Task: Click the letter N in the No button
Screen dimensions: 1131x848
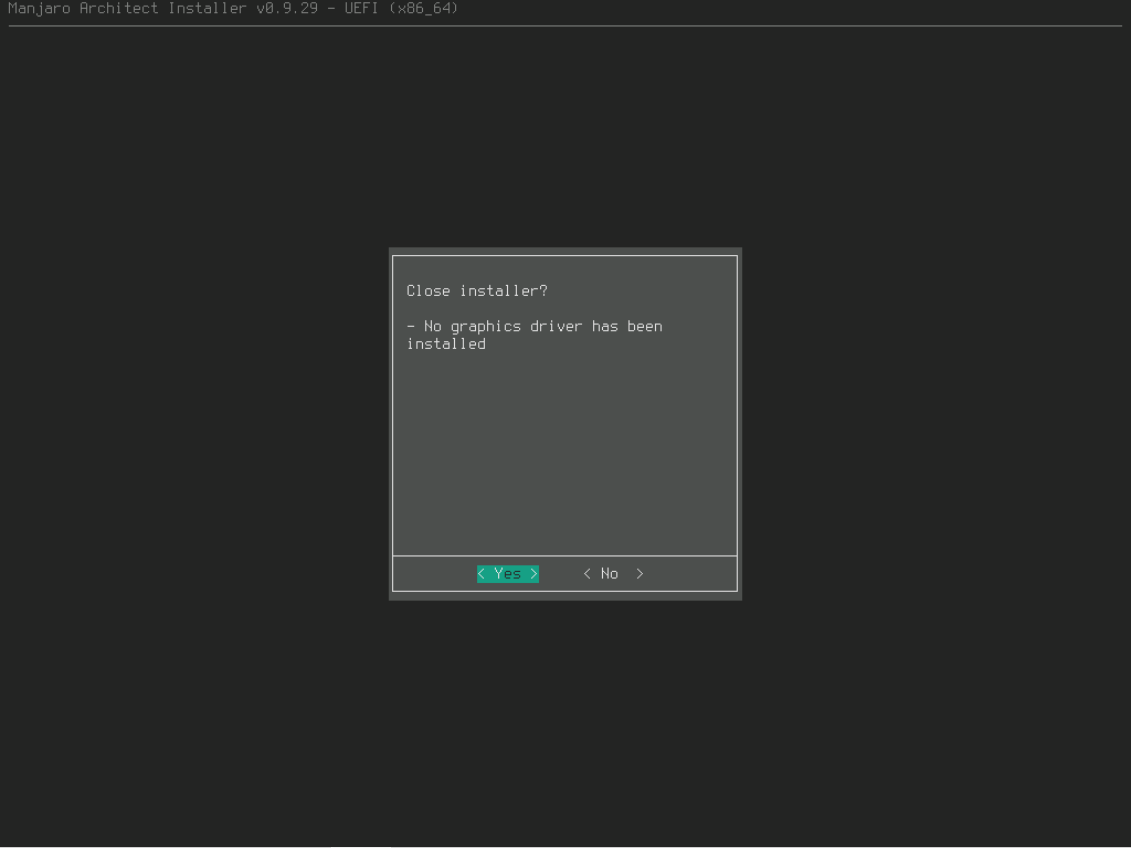Action: [x=604, y=574]
